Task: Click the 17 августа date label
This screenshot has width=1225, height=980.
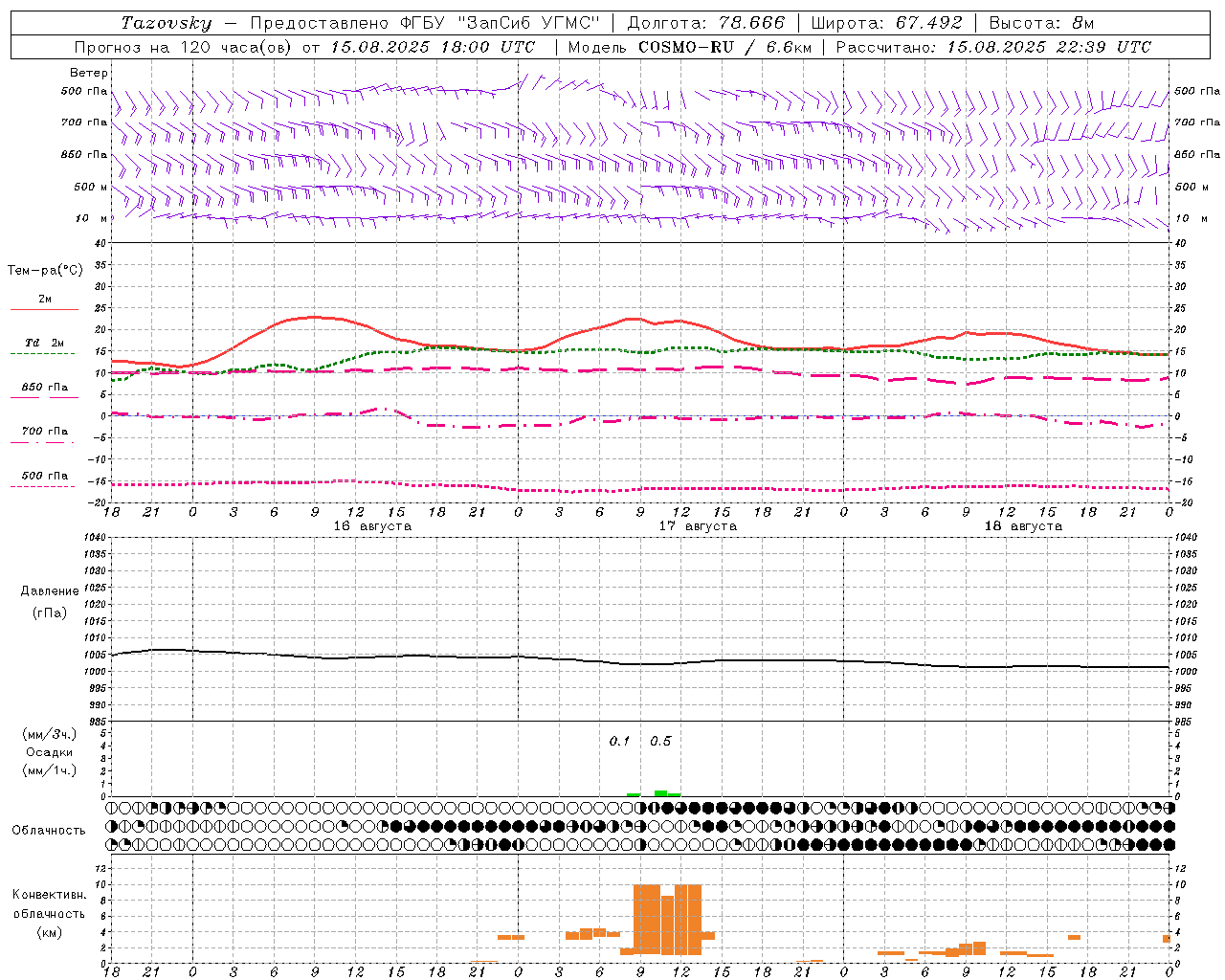Action: point(698,526)
